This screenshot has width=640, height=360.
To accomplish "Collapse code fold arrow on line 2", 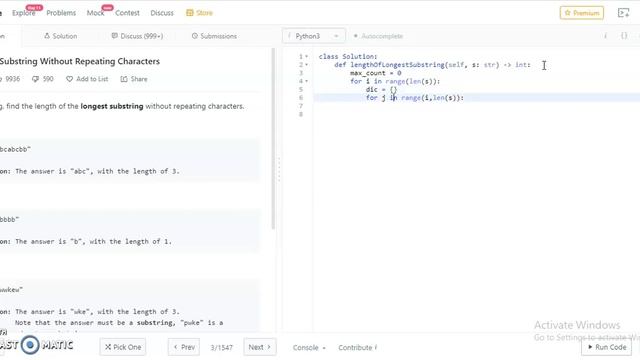I will coord(307,64).
